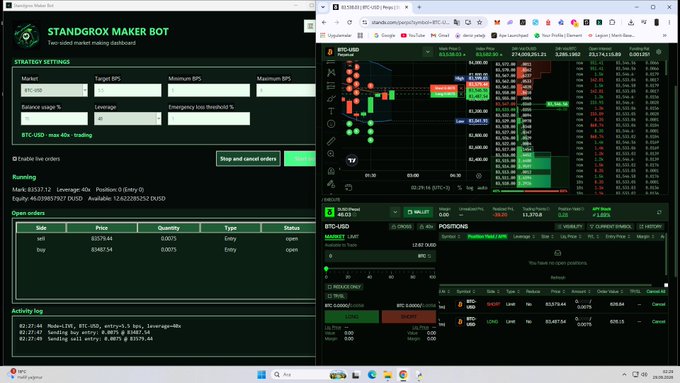Image resolution: width=680 pixels, height=383 pixels.
Task: Bookmark this page with the star icon
Action: coord(480,22)
